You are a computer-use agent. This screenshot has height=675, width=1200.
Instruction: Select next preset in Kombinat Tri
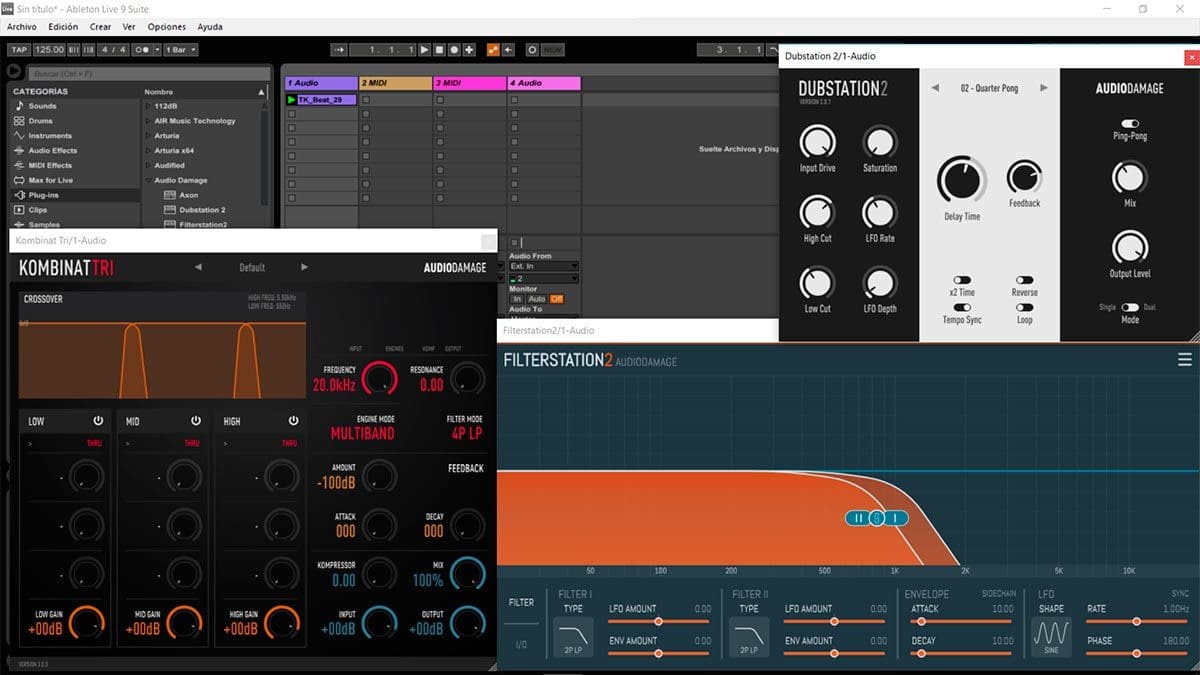304,267
